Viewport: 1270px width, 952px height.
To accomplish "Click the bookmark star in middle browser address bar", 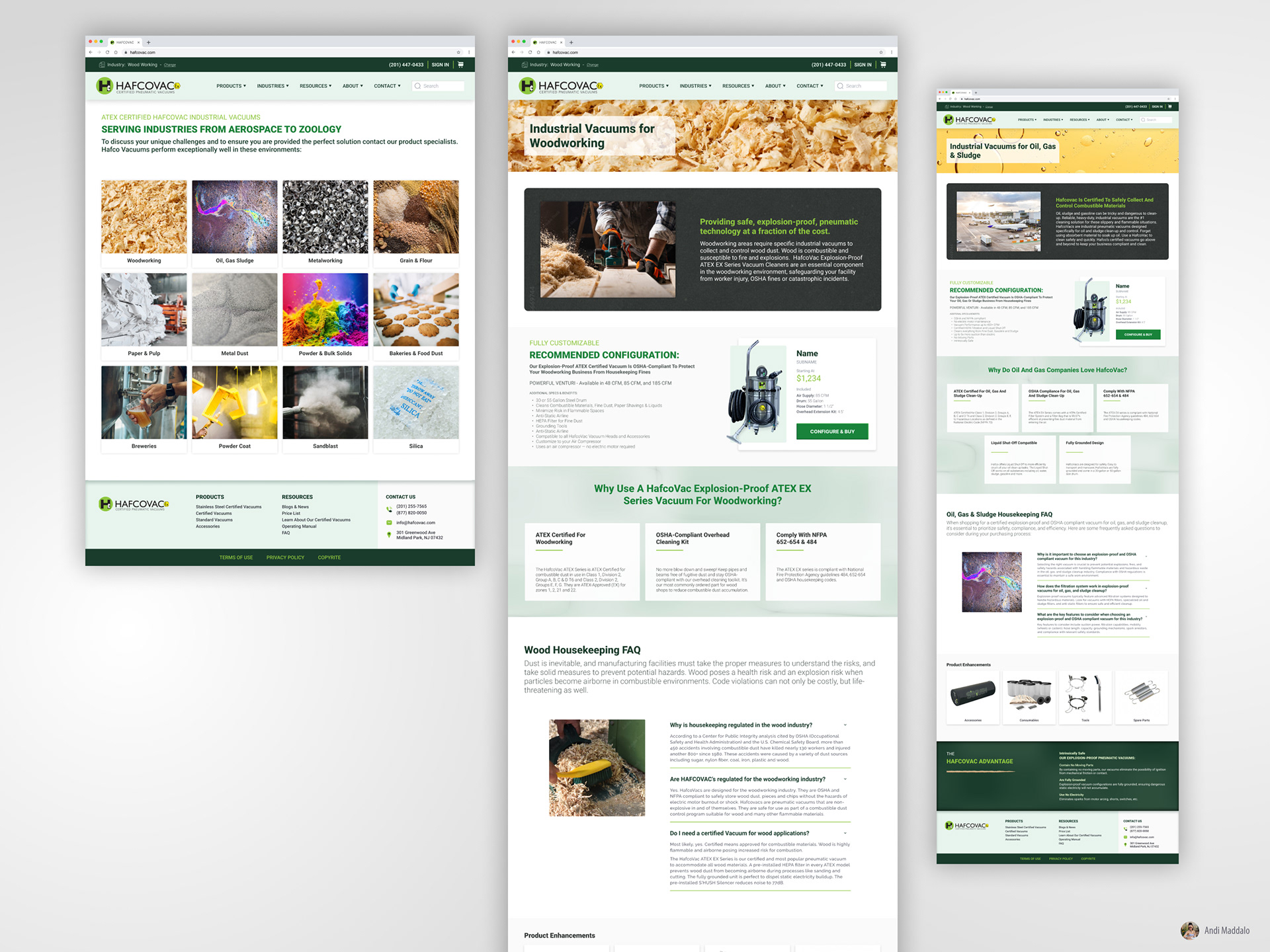I will click(881, 52).
